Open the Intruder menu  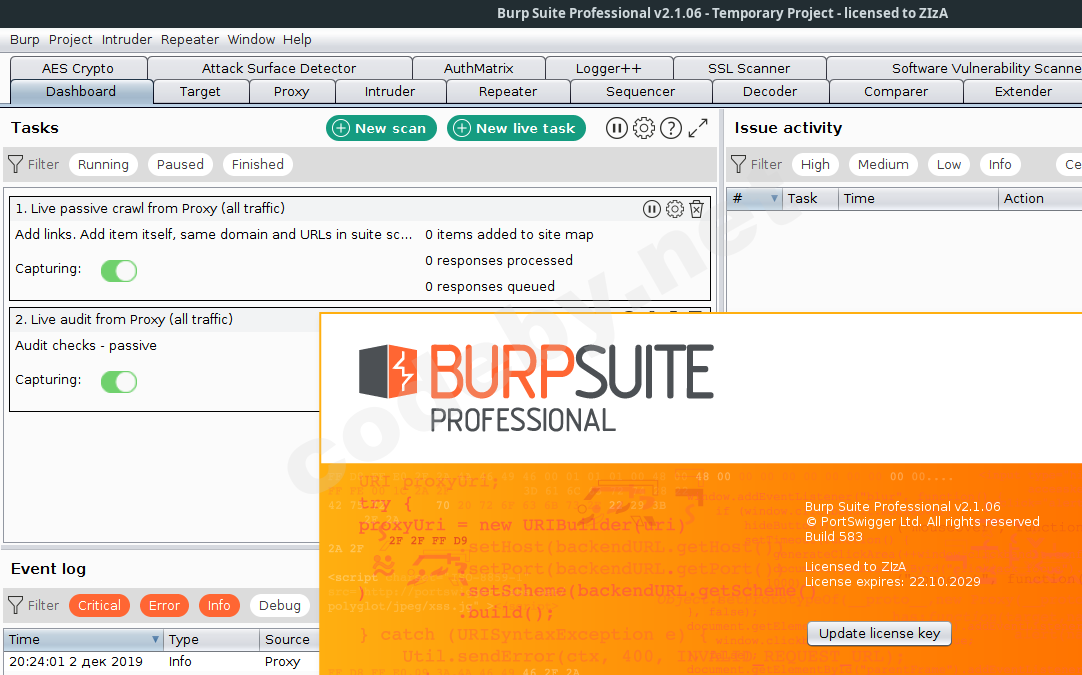(127, 39)
